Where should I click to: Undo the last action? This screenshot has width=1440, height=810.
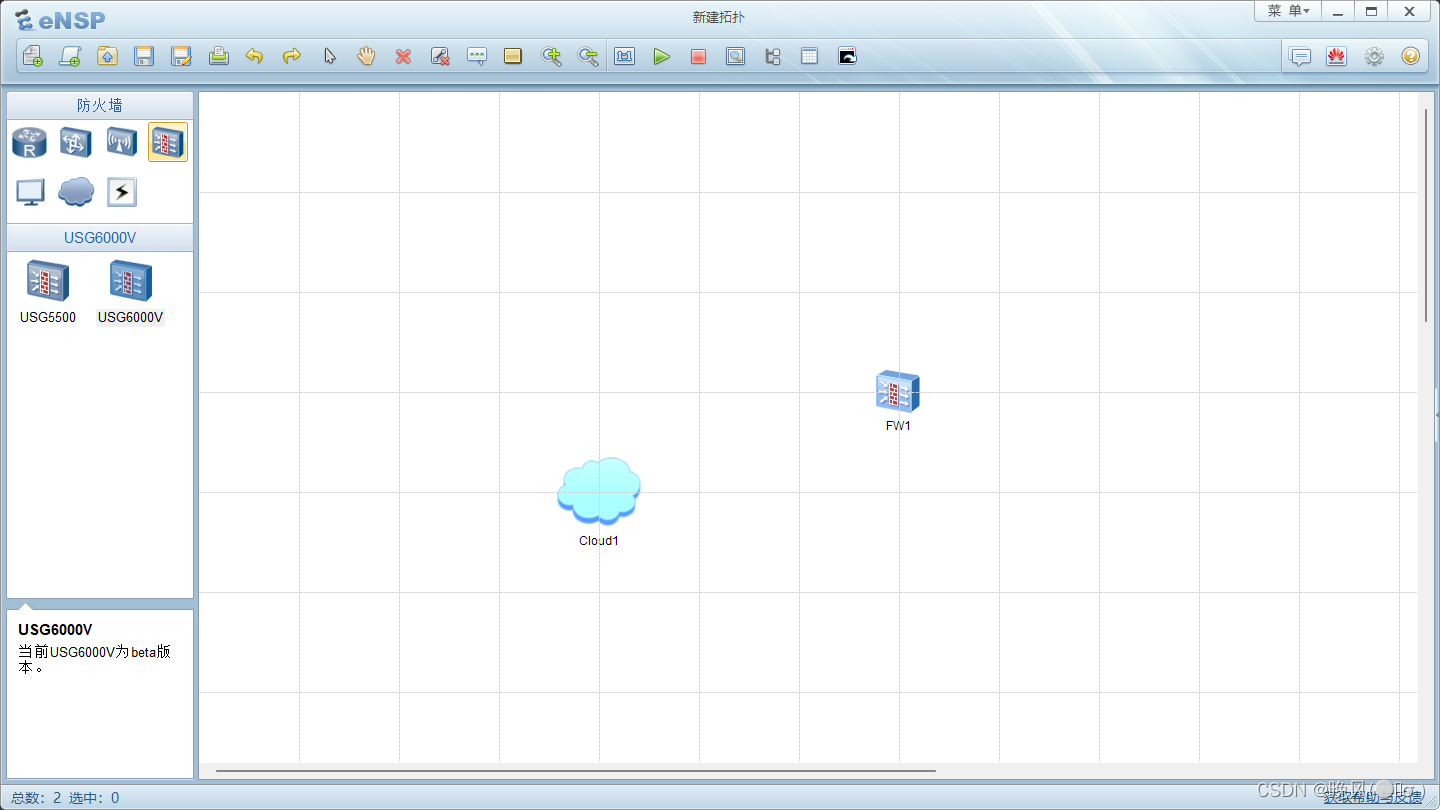point(255,56)
